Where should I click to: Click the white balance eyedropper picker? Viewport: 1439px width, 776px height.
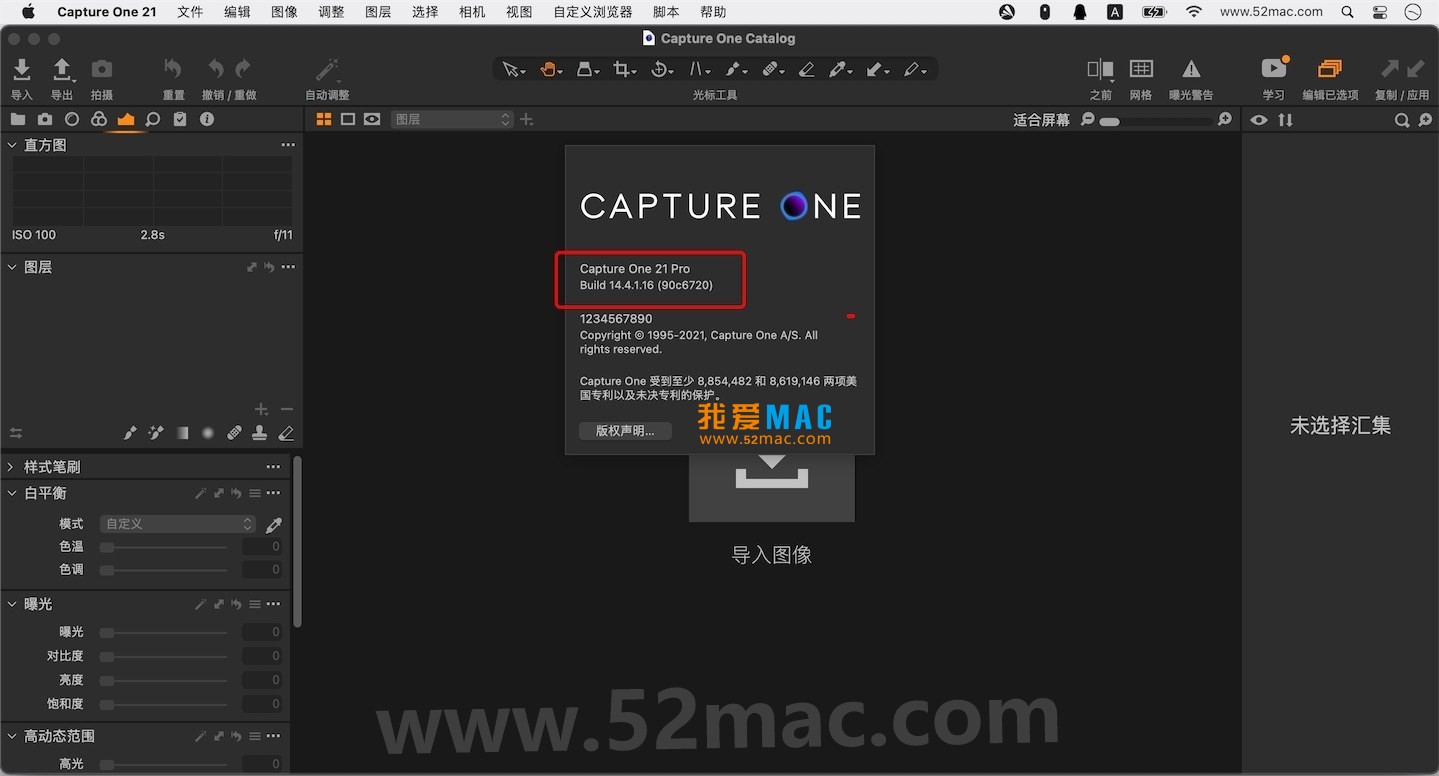[273, 523]
